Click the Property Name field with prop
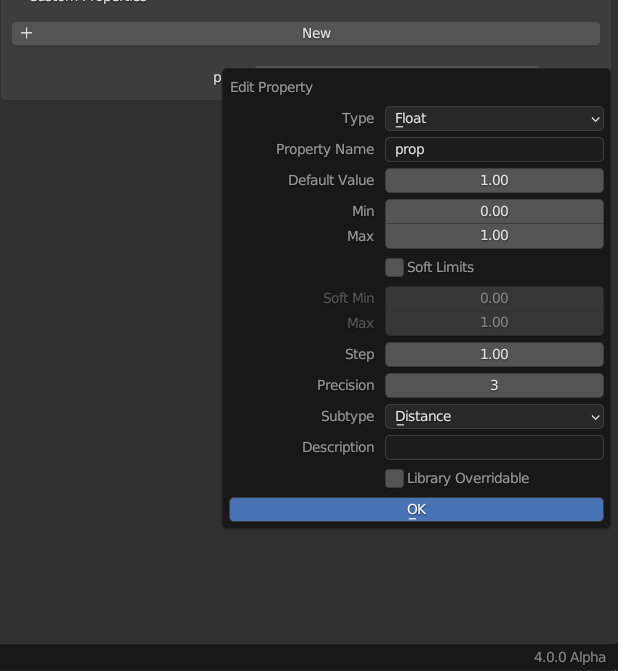623x671 pixels. [494, 149]
